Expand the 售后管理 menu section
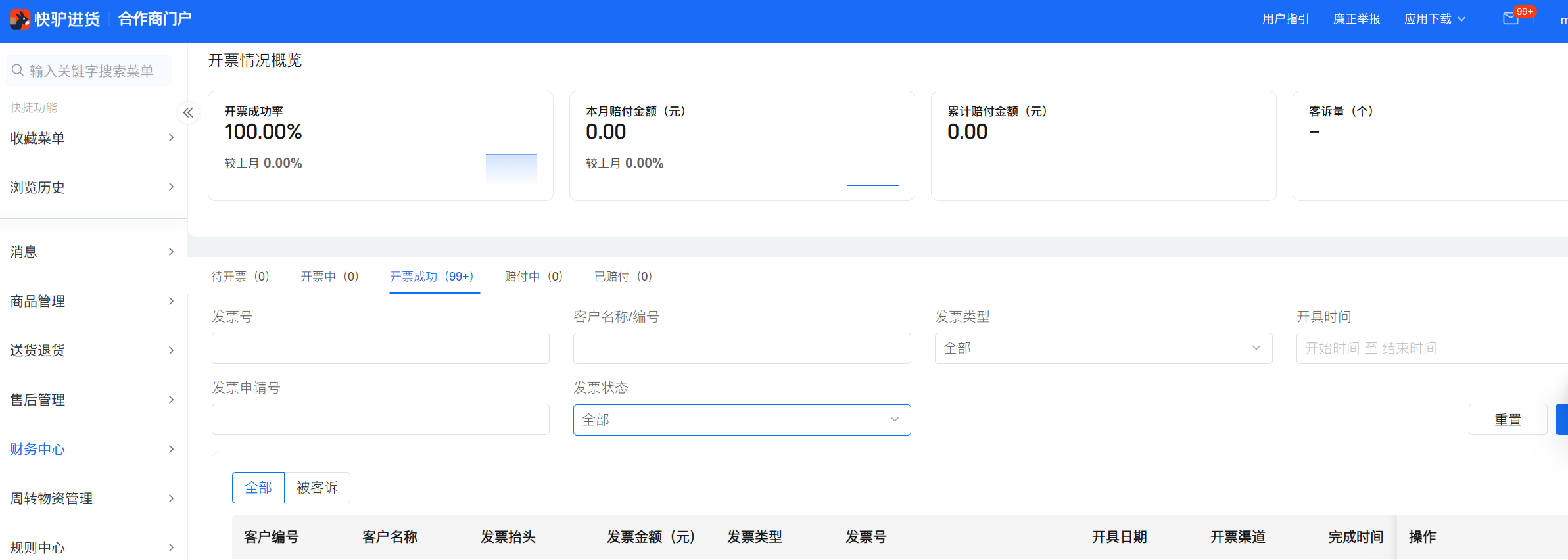The image size is (1568, 560). [92, 400]
